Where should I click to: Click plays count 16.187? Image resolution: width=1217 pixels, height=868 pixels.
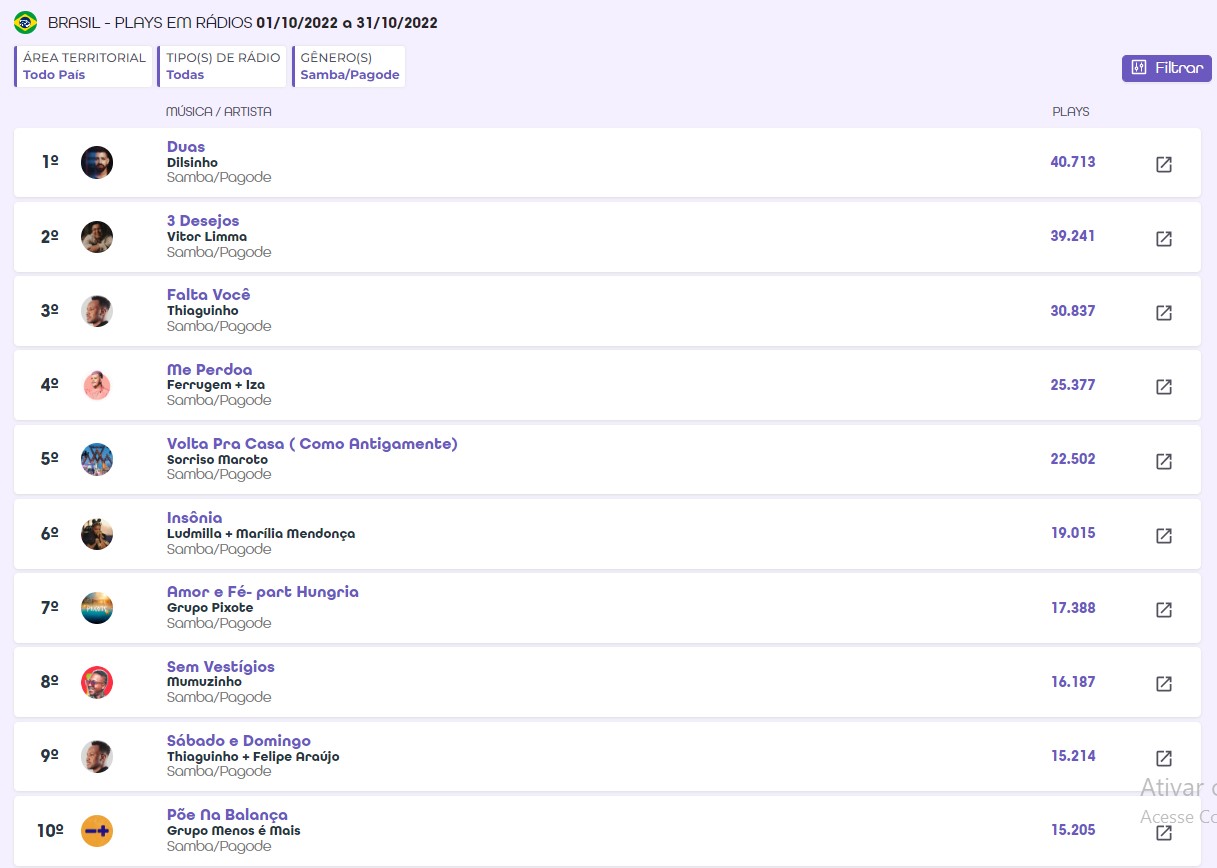point(1073,682)
